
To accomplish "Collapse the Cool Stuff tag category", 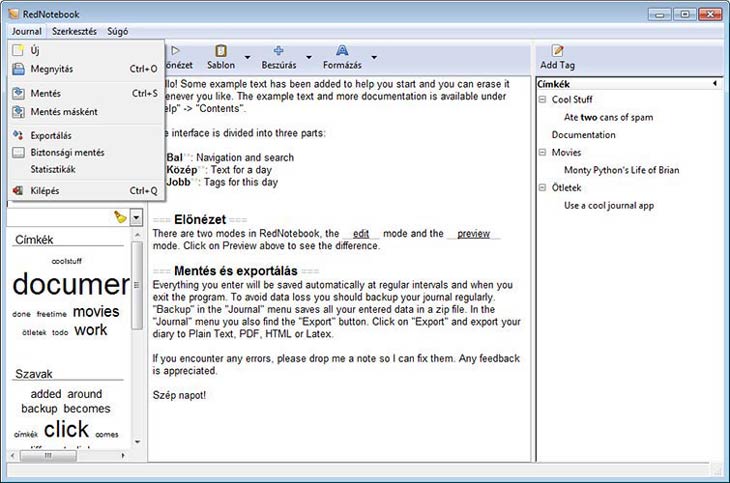I will (x=542, y=100).
